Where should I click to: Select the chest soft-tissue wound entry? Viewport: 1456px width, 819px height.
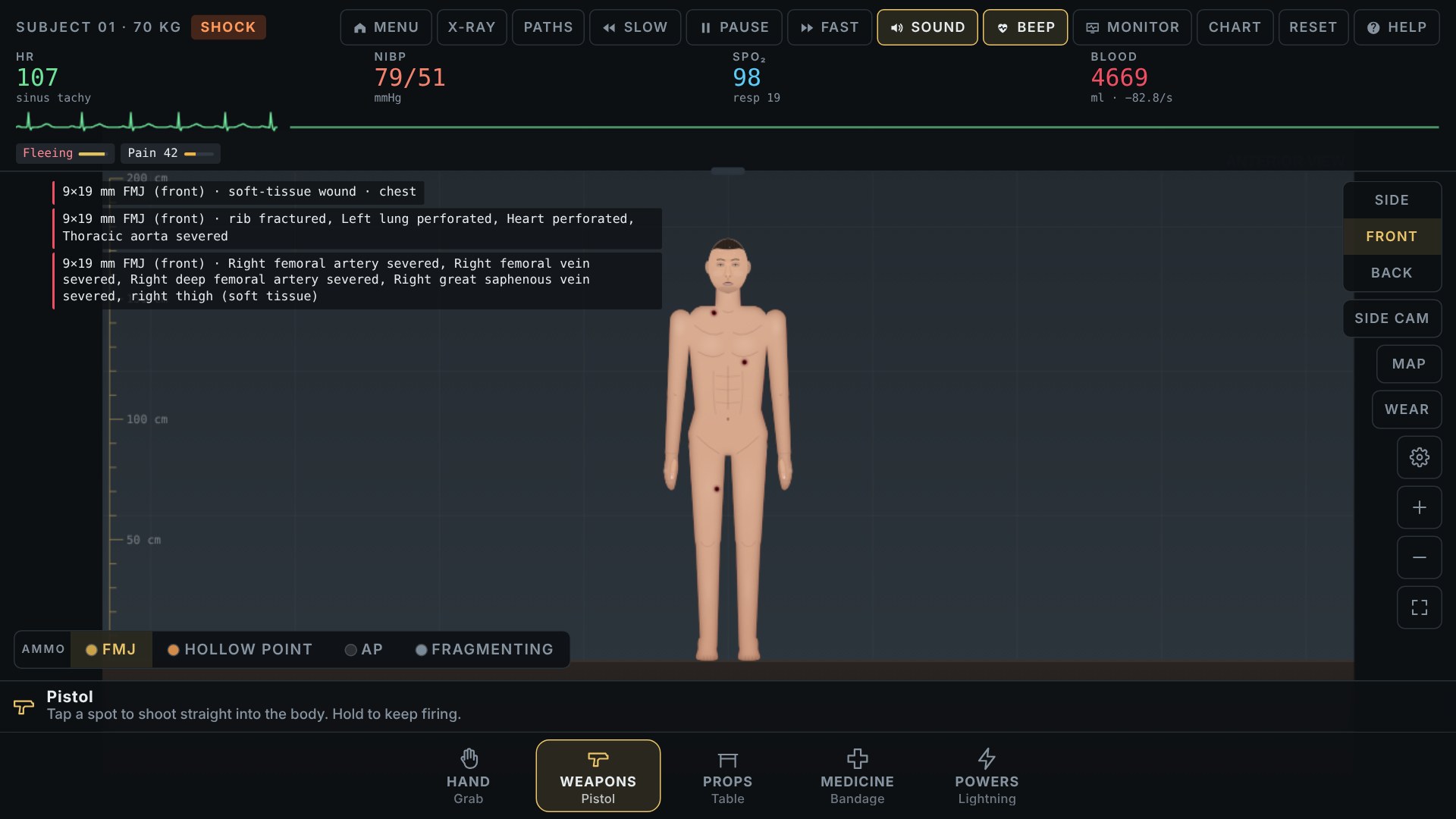pos(238,192)
